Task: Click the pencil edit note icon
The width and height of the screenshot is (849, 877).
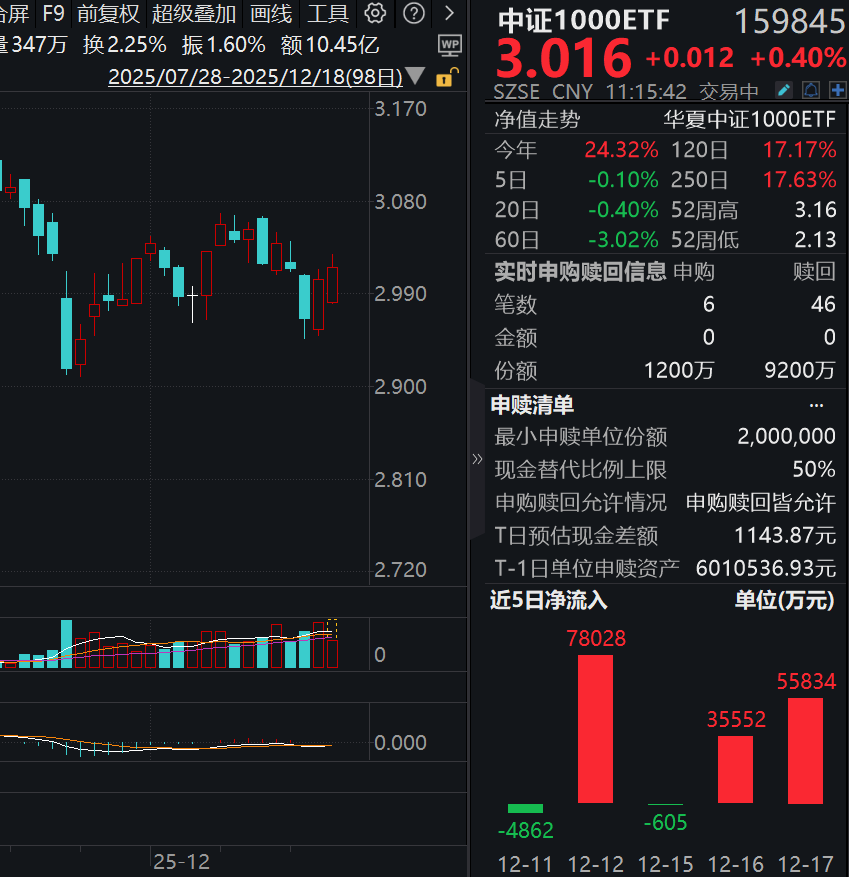Action: pos(785,91)
